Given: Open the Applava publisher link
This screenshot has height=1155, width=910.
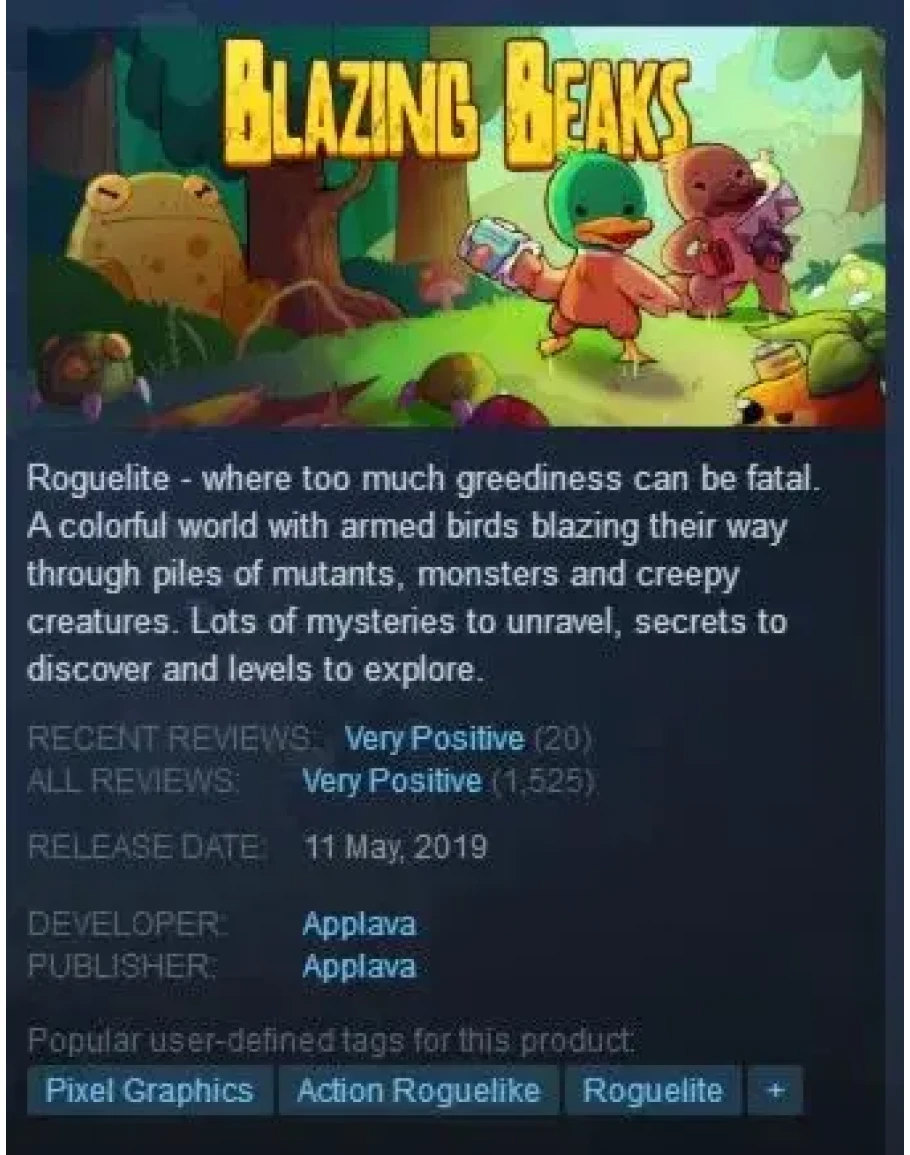Looking at the screenshot, I should click(359, 966).
